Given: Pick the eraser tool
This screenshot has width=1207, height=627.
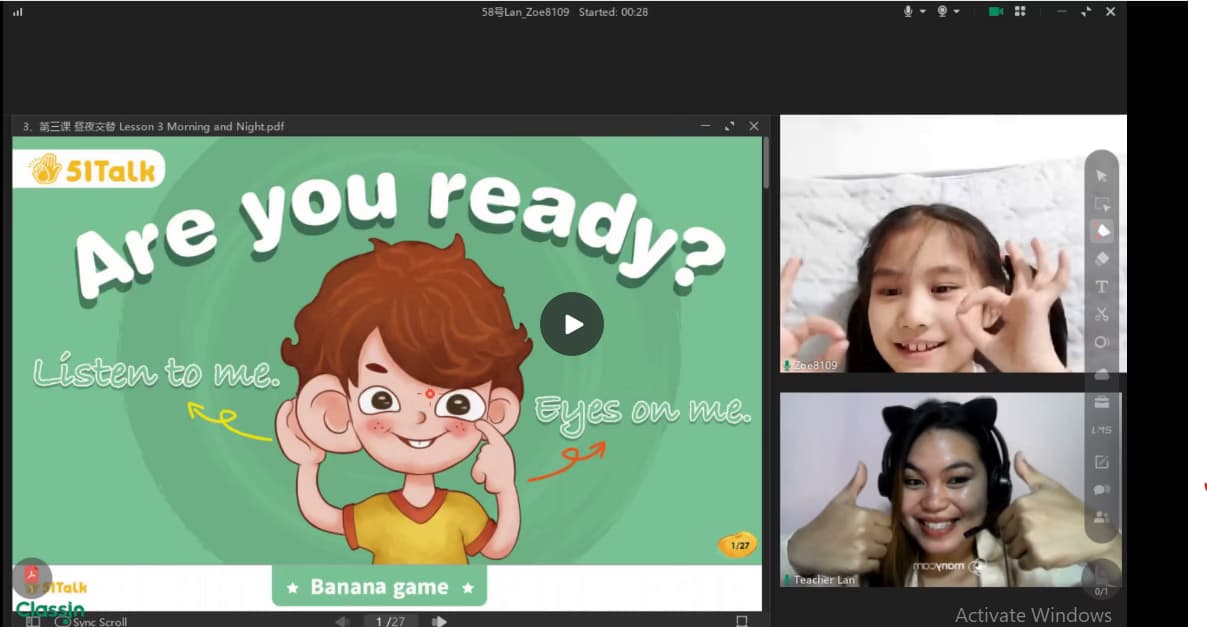Looking at the screenshot, I should [1101, 259].
